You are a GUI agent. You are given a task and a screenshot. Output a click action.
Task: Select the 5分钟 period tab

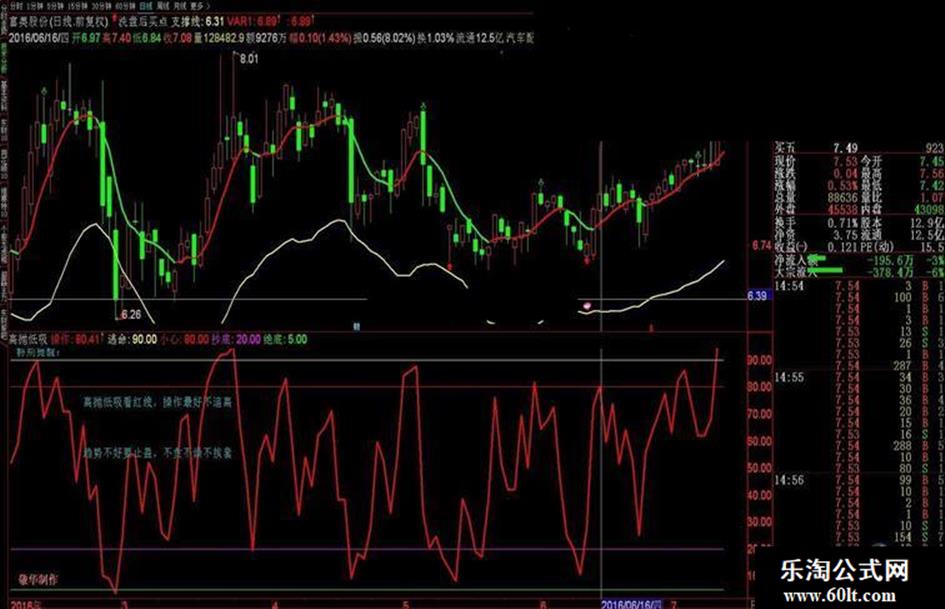[55, 5]
